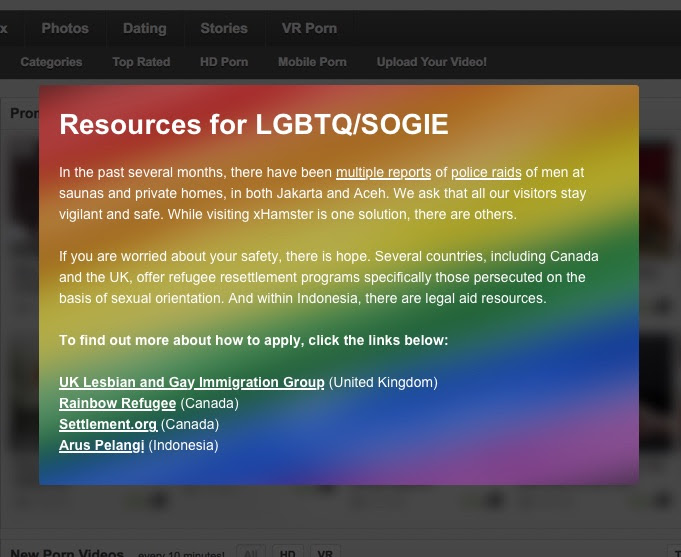Open the Settlement.org link
Viewport: 681px width, 557px height.
tap(108, 424)
